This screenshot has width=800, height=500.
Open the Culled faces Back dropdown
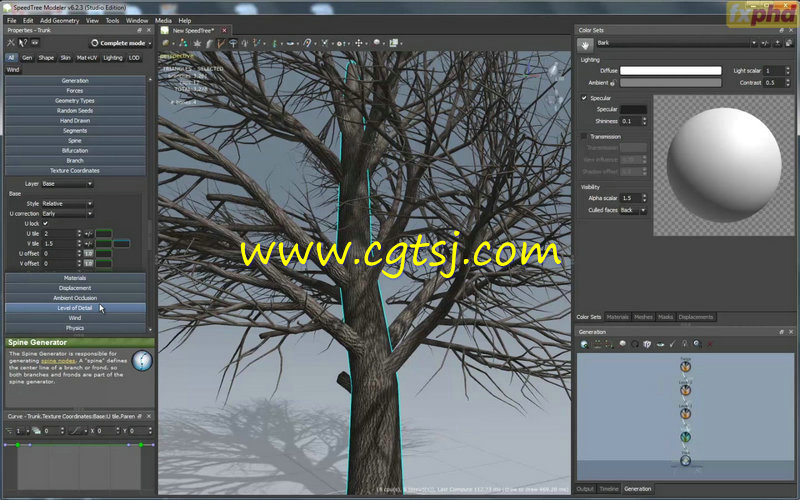(633, 210)
